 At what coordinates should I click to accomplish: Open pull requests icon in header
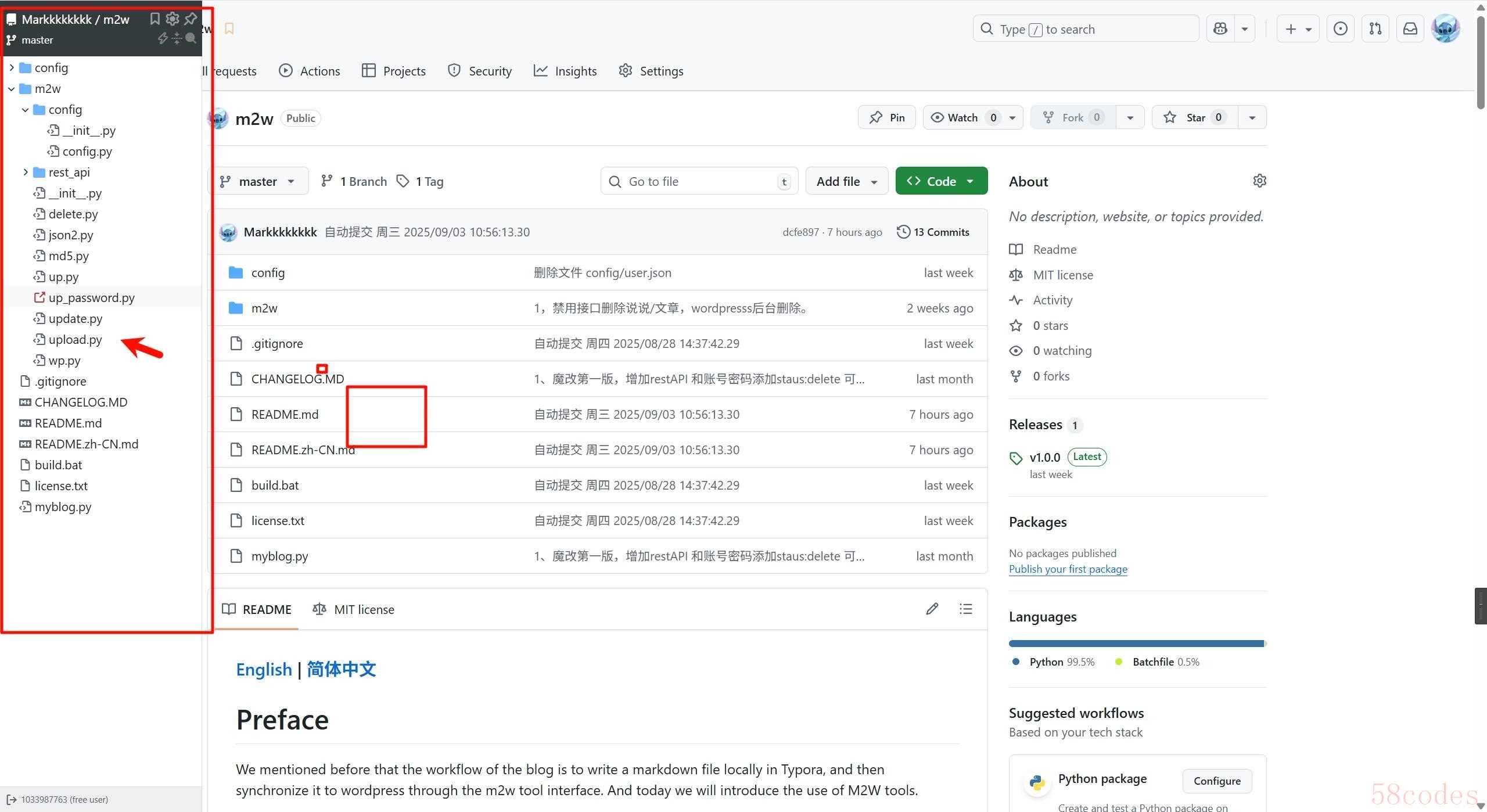(x=1375, y=28)
